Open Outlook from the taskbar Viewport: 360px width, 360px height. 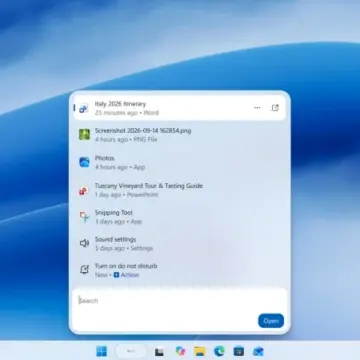tap(258, 351)
